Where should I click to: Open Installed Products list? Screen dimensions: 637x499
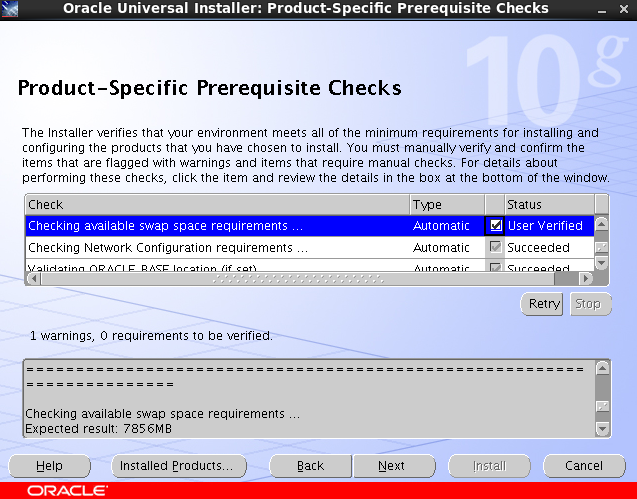pyautogui.click(x=179, y=466)
